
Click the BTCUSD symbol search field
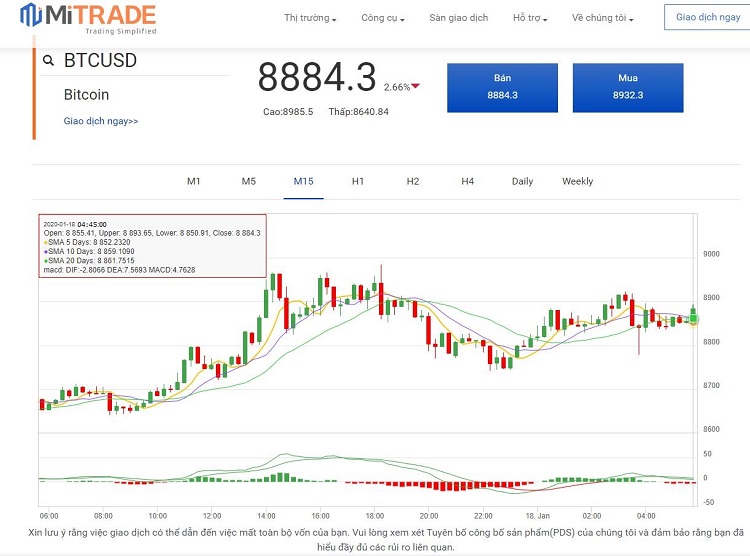[140, 61]
